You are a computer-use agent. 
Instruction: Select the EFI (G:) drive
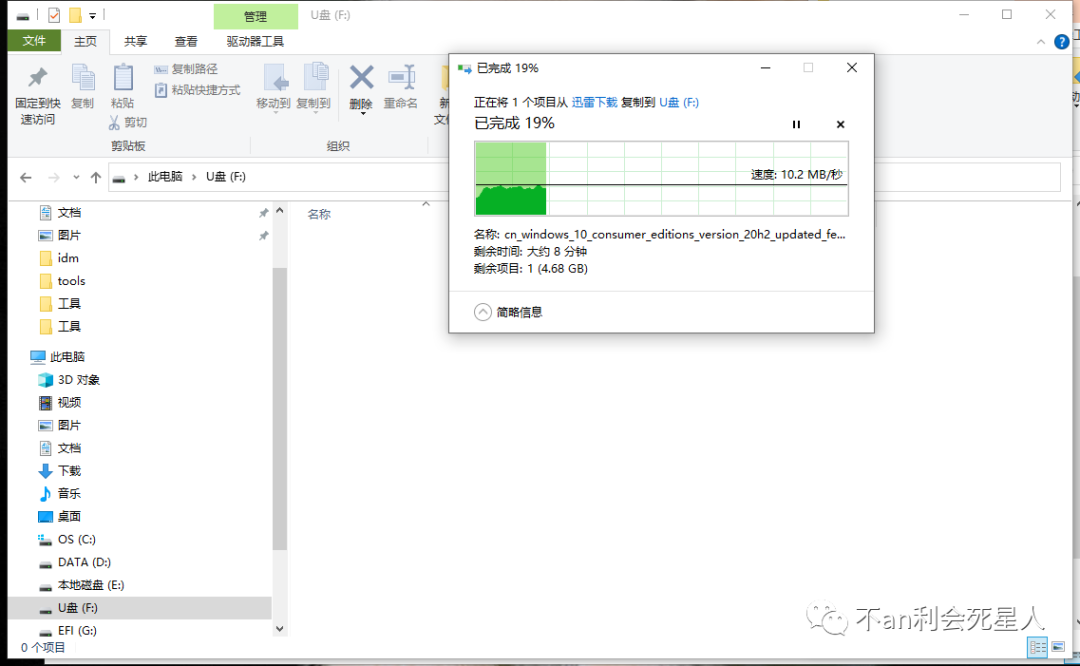(77, 631)
